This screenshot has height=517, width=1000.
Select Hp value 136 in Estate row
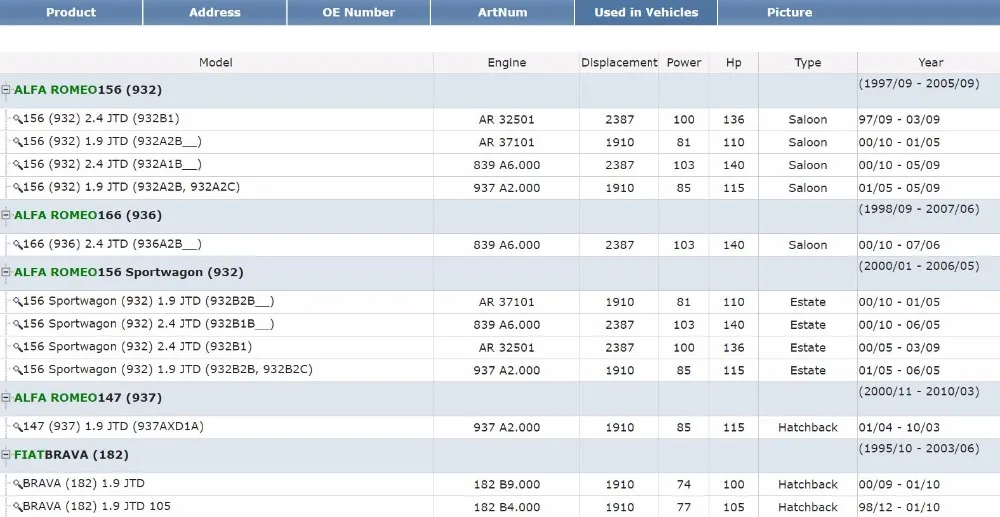(733, 348)
